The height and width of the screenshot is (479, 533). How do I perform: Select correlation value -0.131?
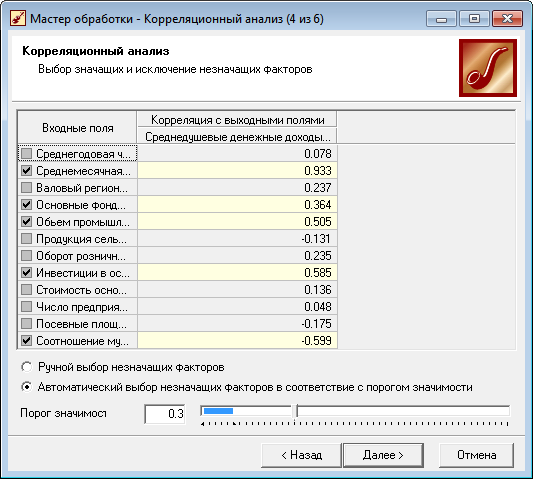(237, 238)
